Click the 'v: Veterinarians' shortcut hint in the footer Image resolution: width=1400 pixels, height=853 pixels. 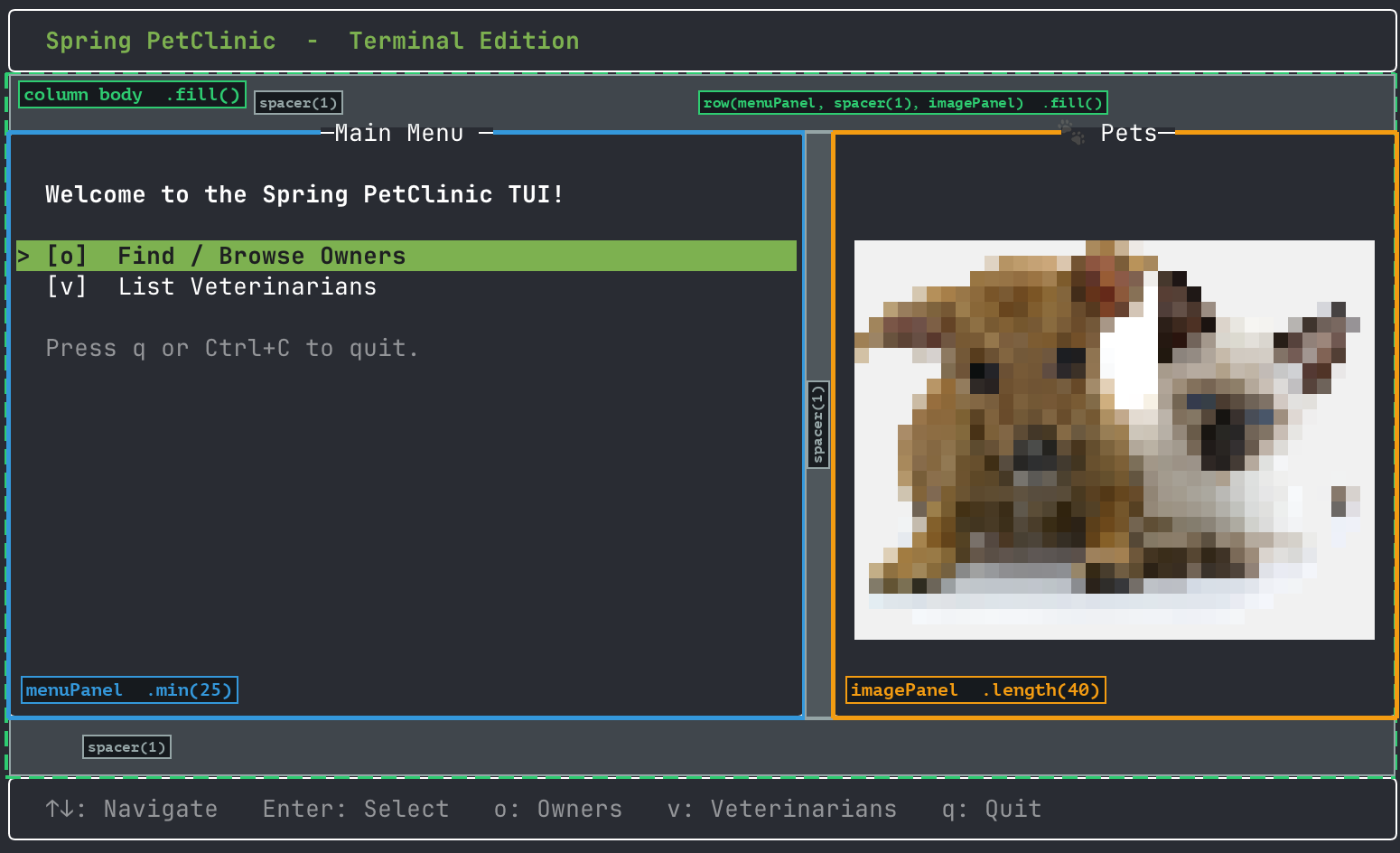(x=782, y=809)
